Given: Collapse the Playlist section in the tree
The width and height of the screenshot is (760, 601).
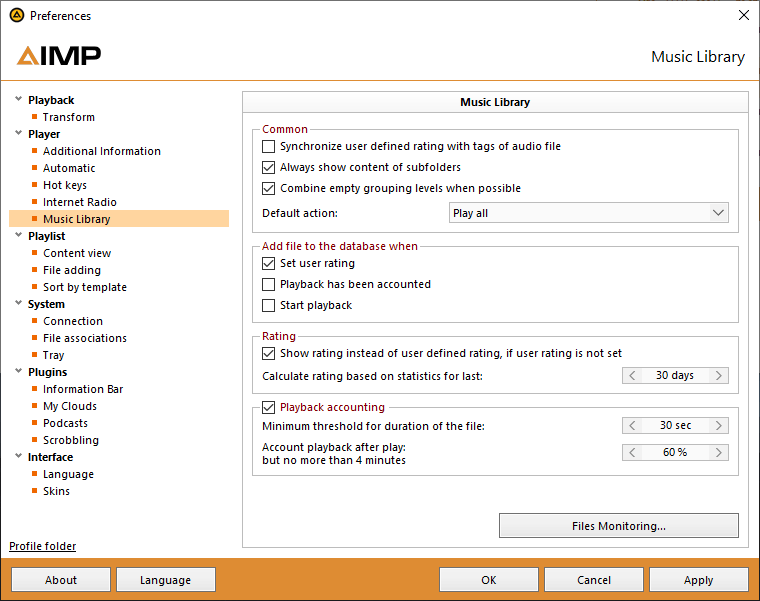Looking at the screenshot, I should [x=18, y=236].
